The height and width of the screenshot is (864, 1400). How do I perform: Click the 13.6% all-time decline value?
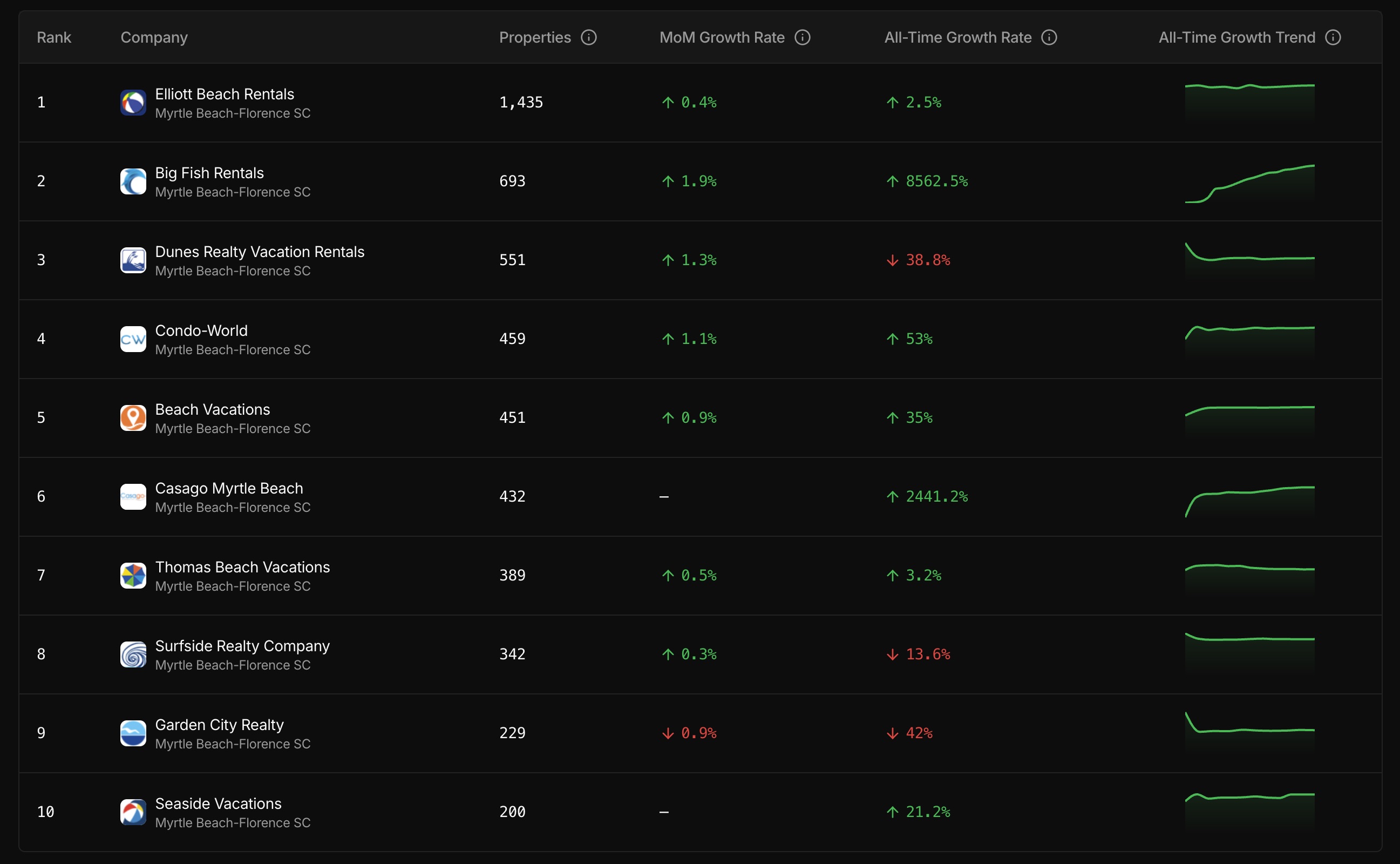click(918, 655)
